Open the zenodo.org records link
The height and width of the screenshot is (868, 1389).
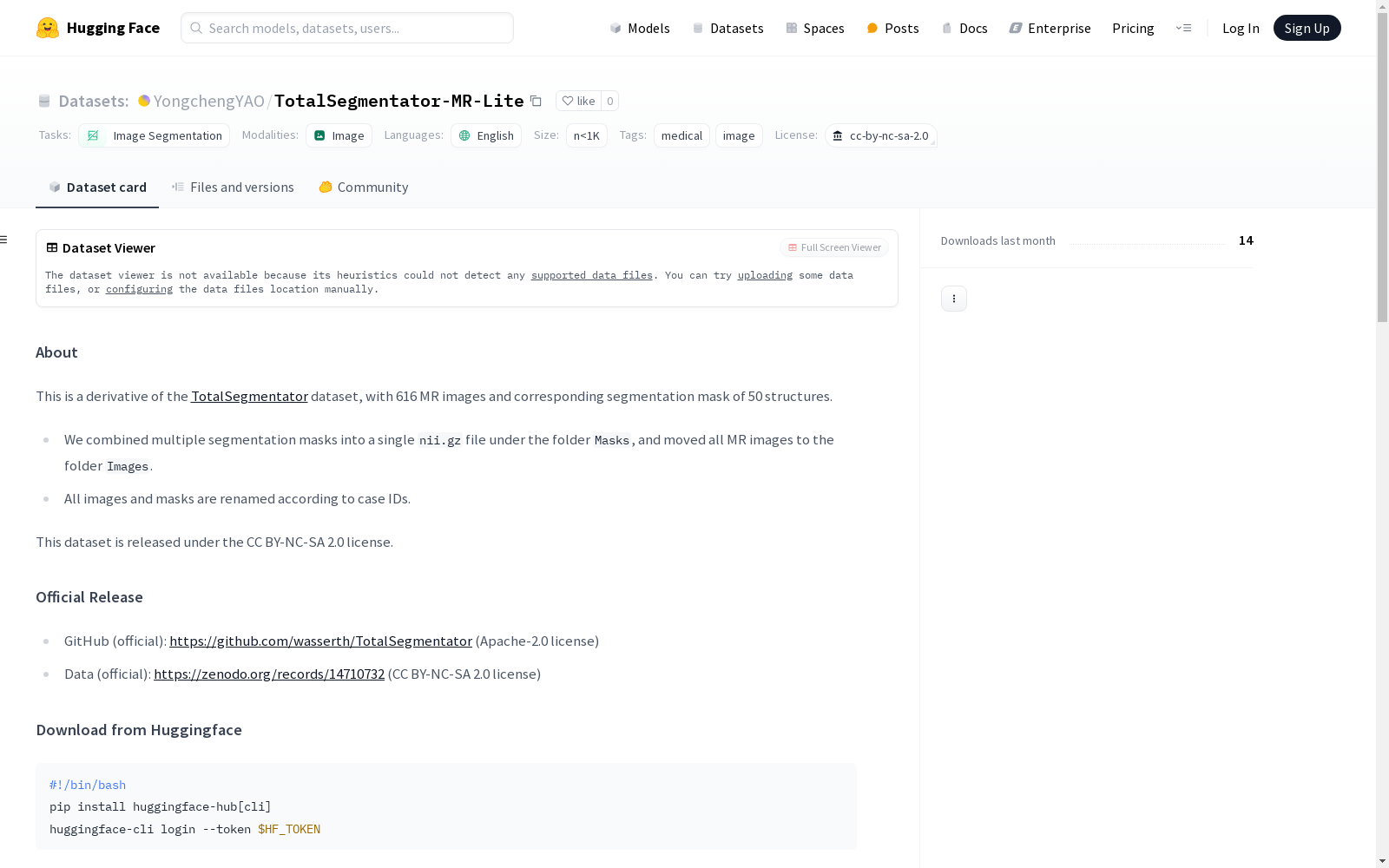click(269, 674)
